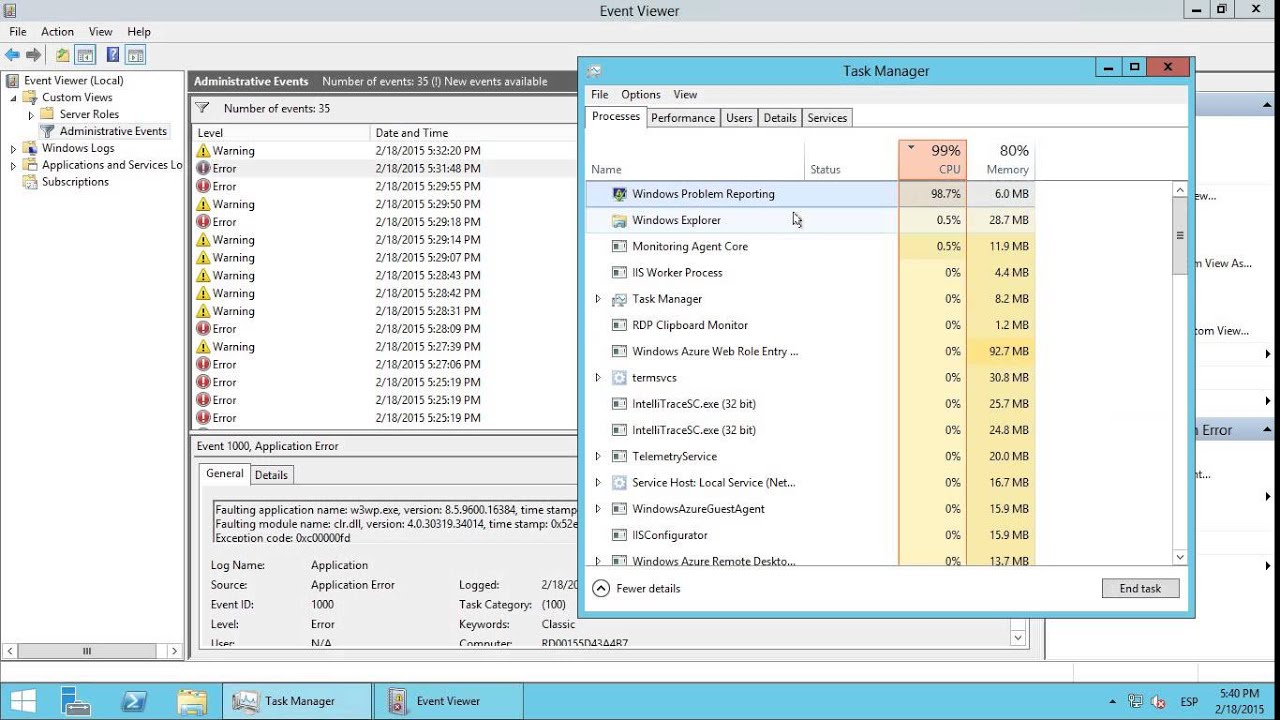This screenshot has width=1280, height=720.
Task: Open the Action menu in Event Viewer
Action: pos(57,32)
